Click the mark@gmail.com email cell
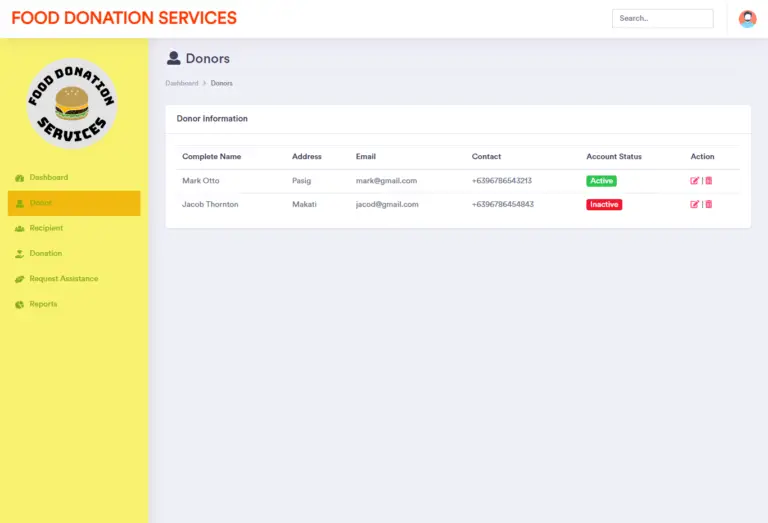Viewport: 768px width, 523px height. coord(386,181)
